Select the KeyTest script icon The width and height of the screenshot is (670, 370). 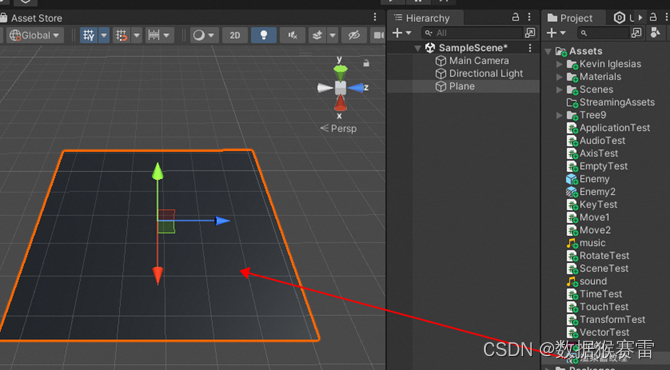point(572,205)
